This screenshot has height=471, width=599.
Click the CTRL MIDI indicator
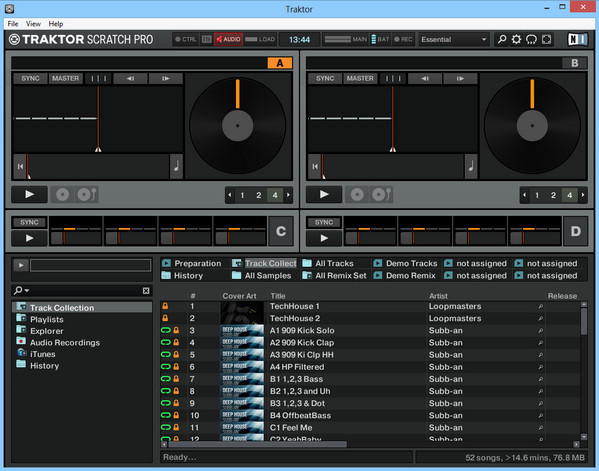[186, 39]
